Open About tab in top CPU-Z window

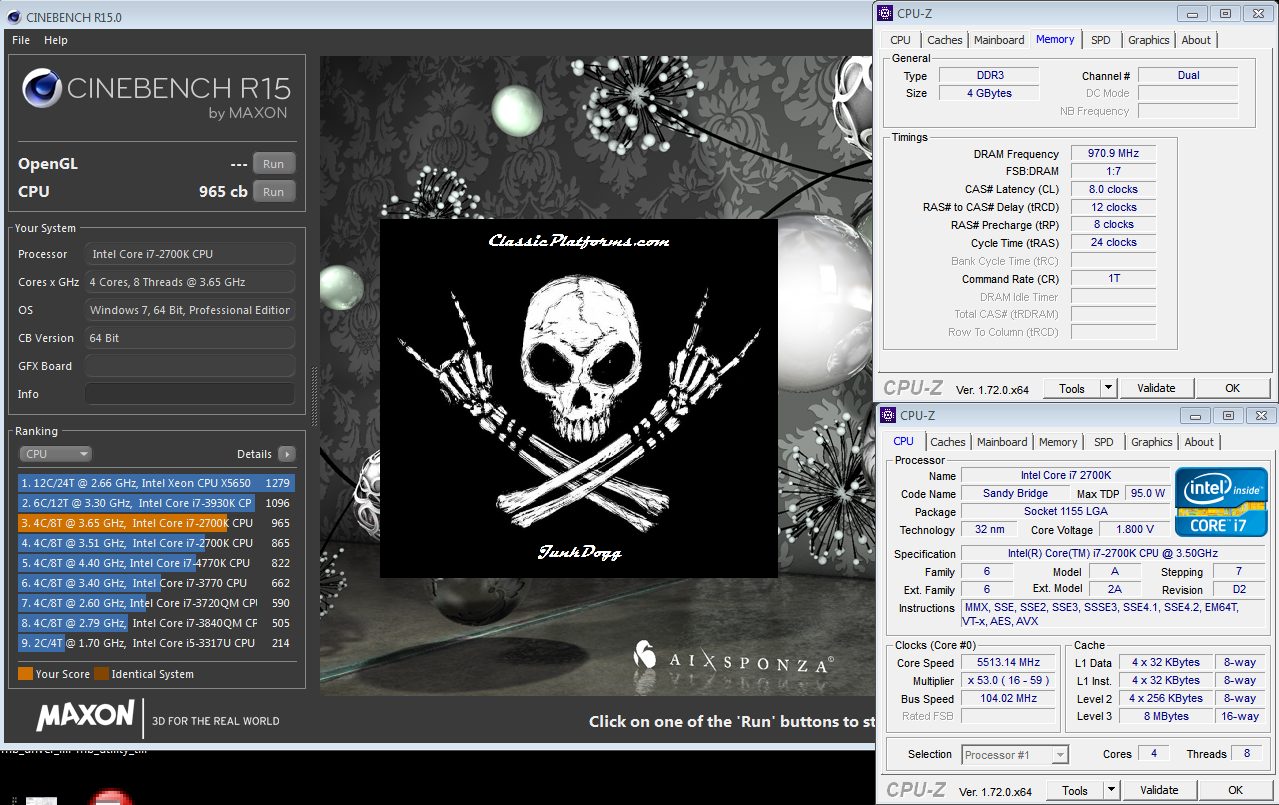coord(1196,40)
